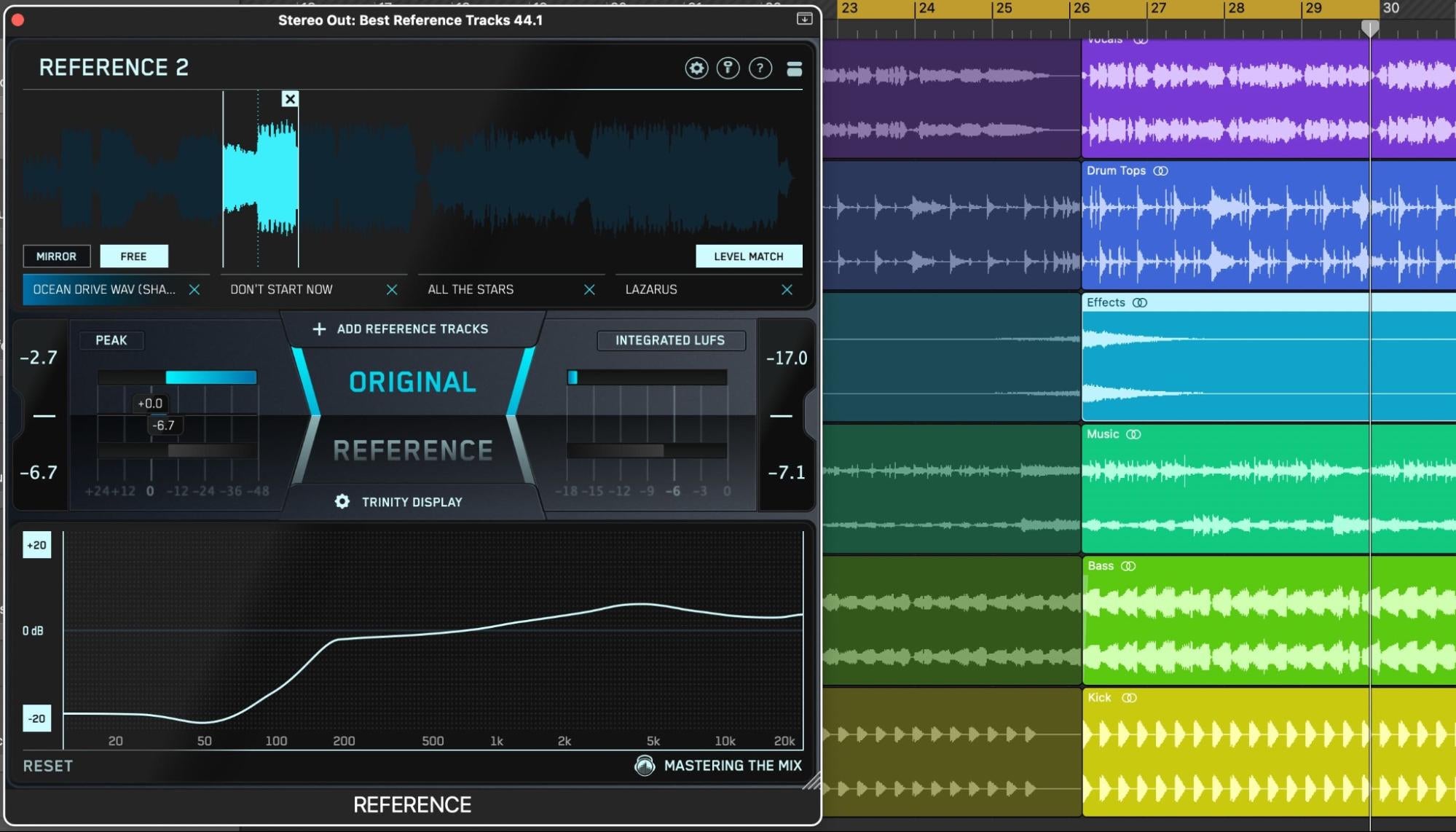Select the Drum Tops audio region
The image size is (1456, 832).
coord(1269,225)
